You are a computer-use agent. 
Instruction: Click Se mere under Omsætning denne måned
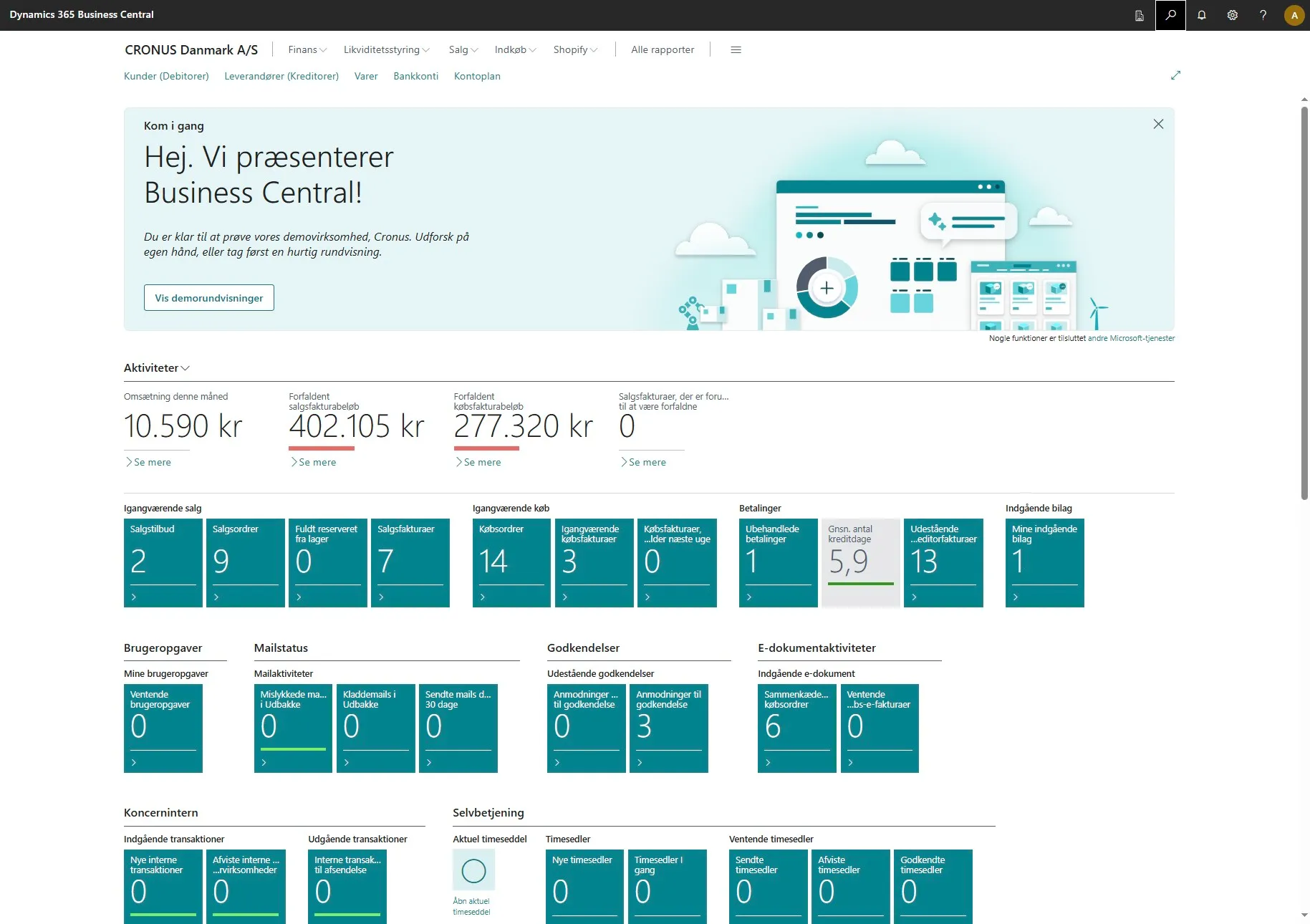pos(149,462)
